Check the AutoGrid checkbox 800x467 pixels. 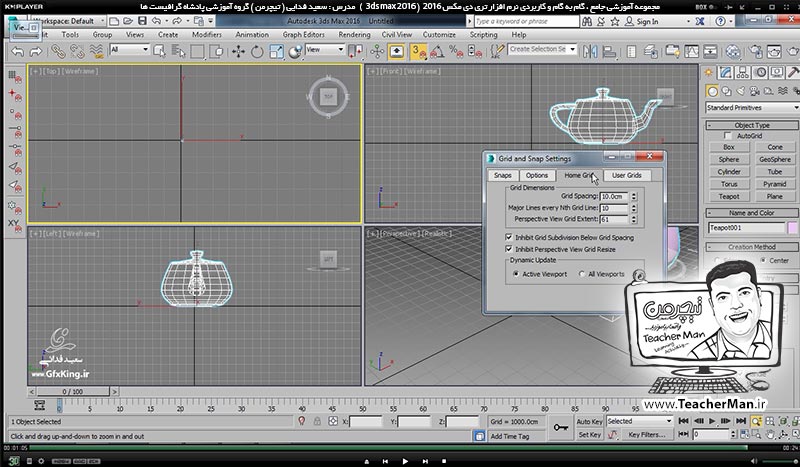point(728,136)
